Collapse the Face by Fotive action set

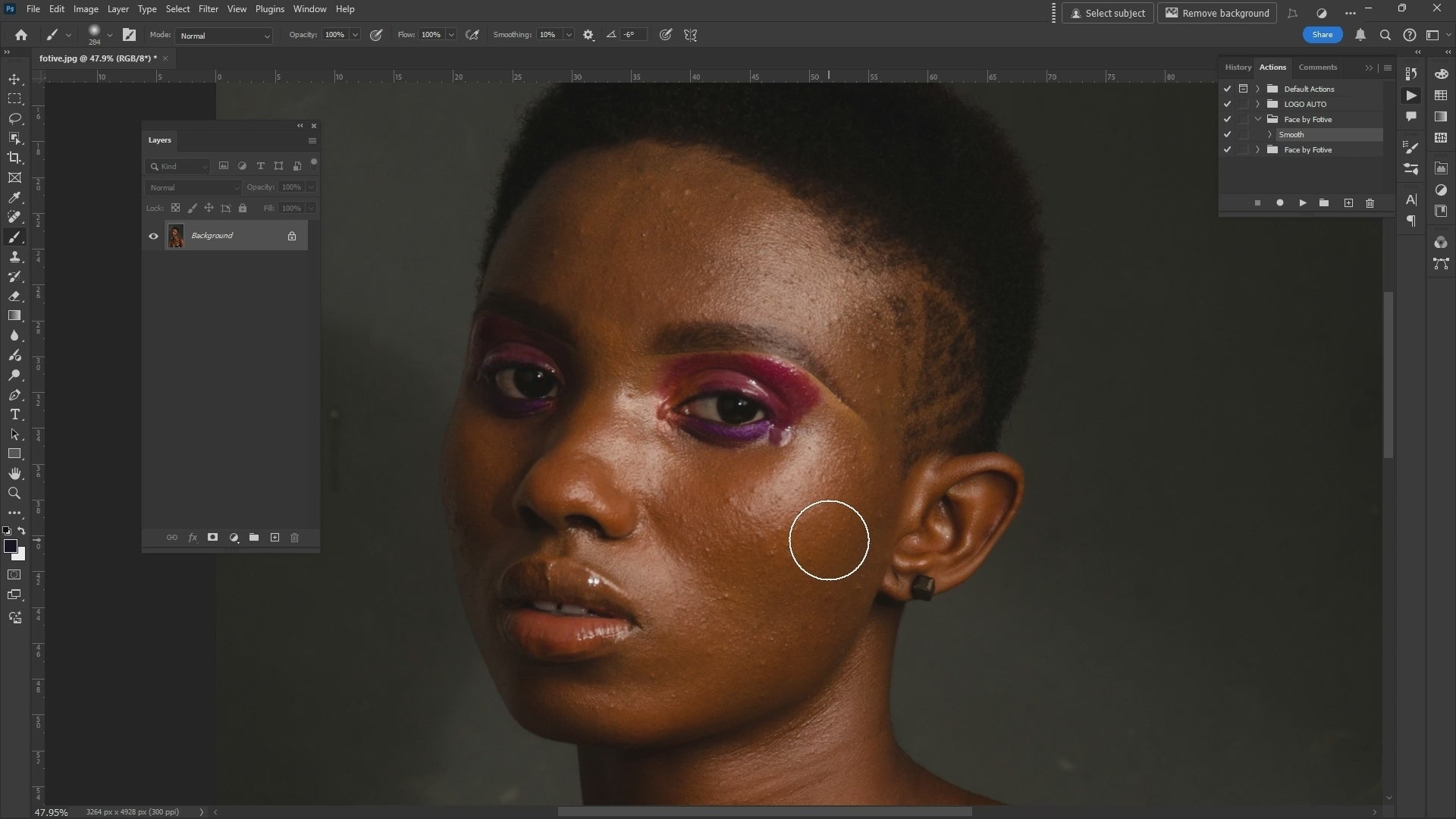click(1257, 119)
